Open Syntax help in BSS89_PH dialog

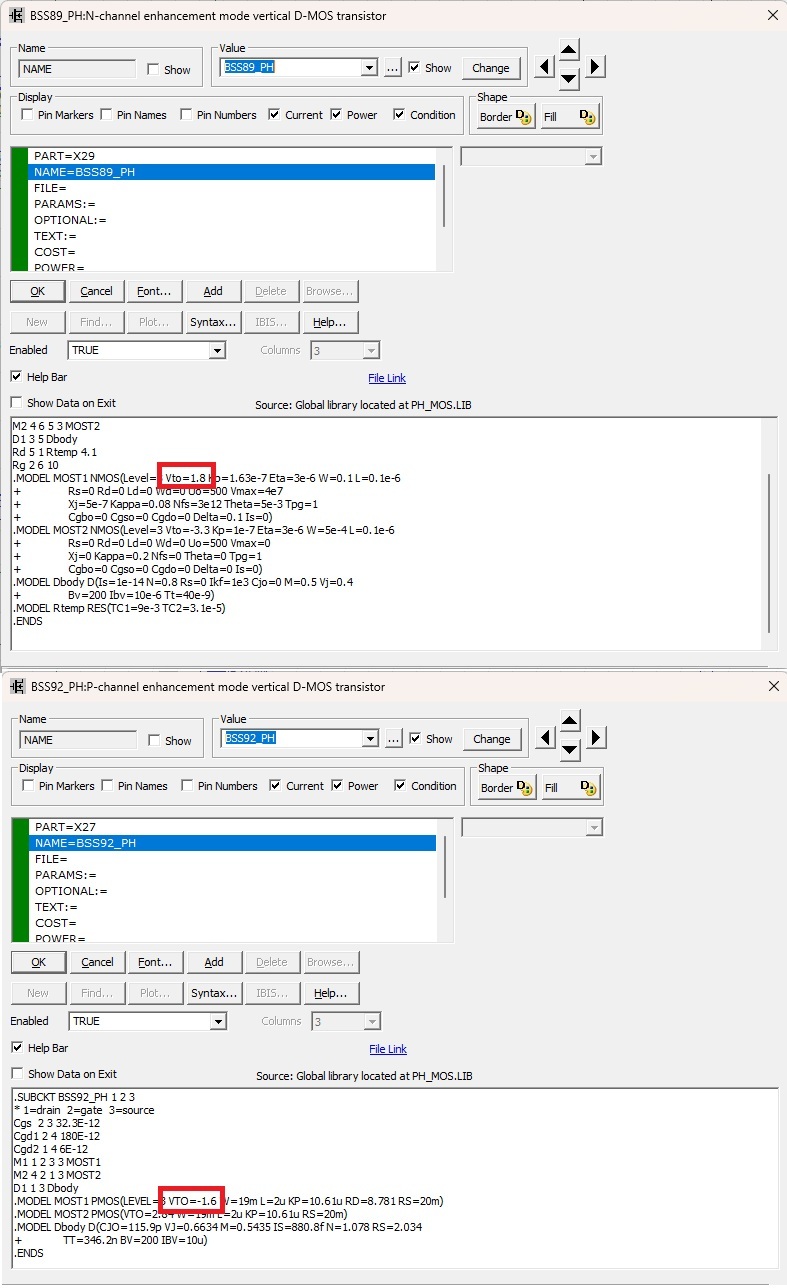(x=212, y=322)
